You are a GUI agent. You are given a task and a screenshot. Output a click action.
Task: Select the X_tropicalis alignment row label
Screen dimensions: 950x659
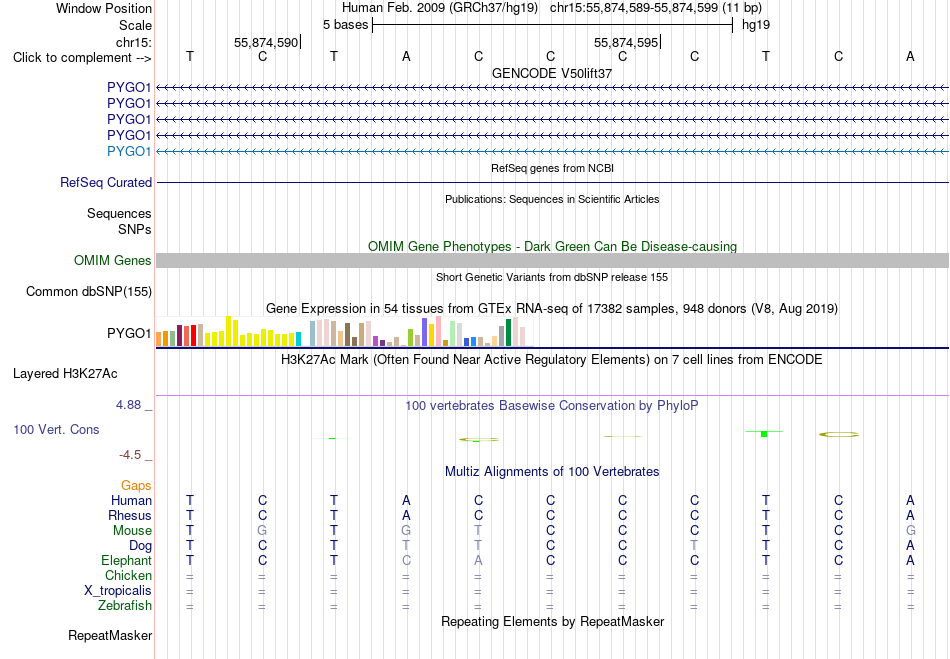coord(118,591)
